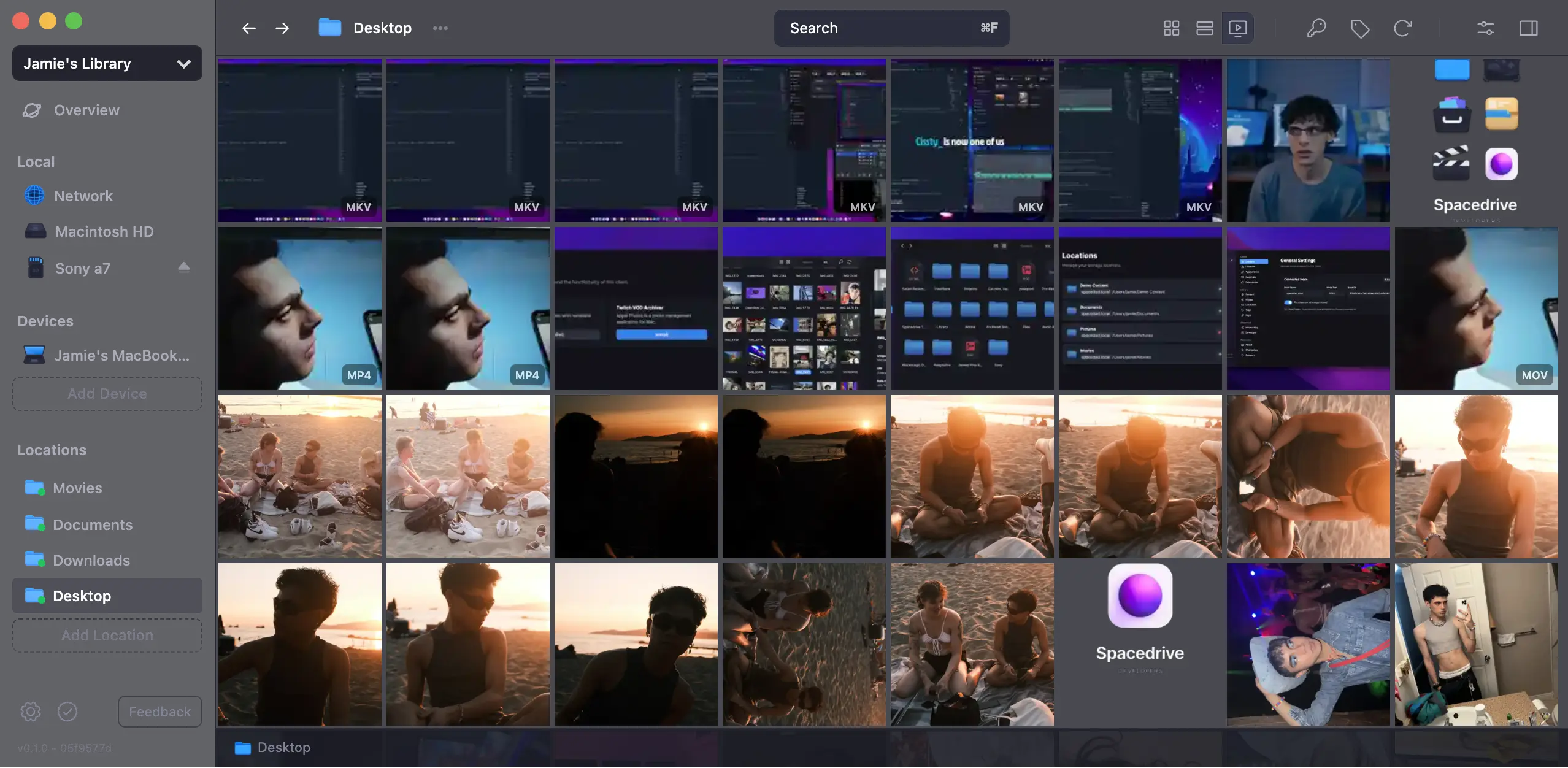Toggle the inspector sidebar panel
The width and height of the screenshot is (1568, 768).
1528,28
